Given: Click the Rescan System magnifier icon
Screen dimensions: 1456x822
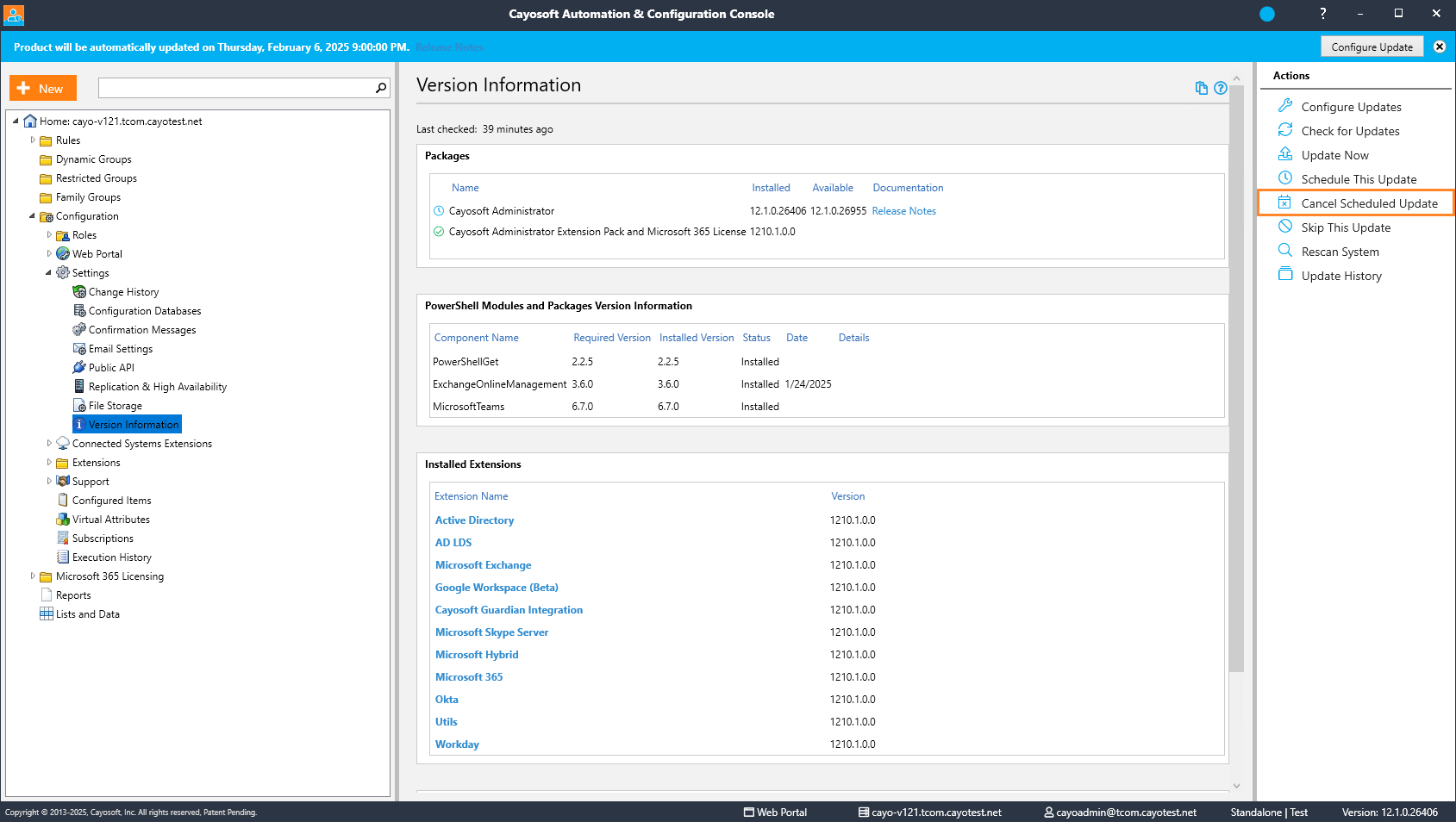Looking at the screenshot, I should click(1284, 250).
